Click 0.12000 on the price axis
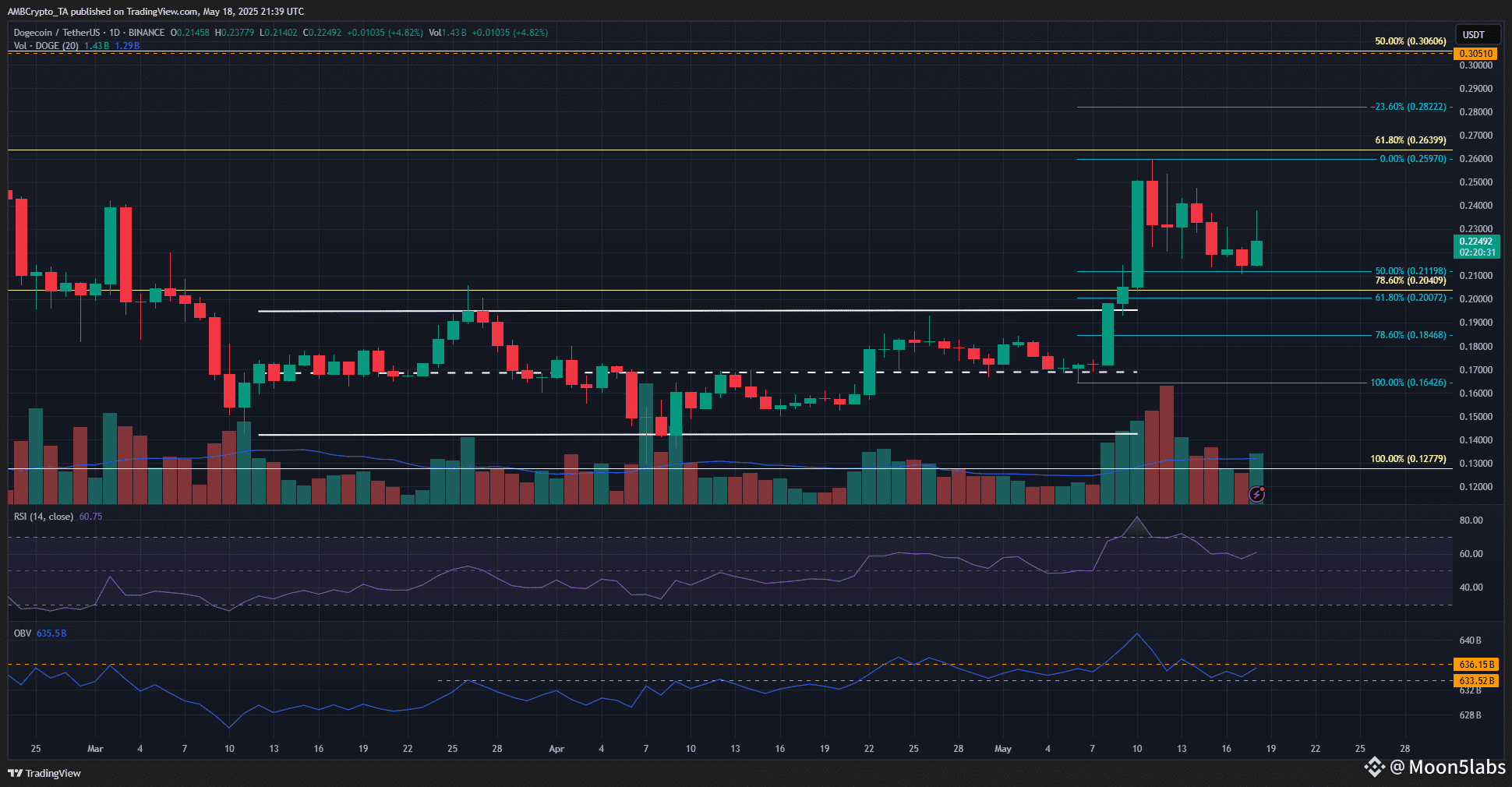Screen dimensions: 1512x787 (x=1476, y=487)
